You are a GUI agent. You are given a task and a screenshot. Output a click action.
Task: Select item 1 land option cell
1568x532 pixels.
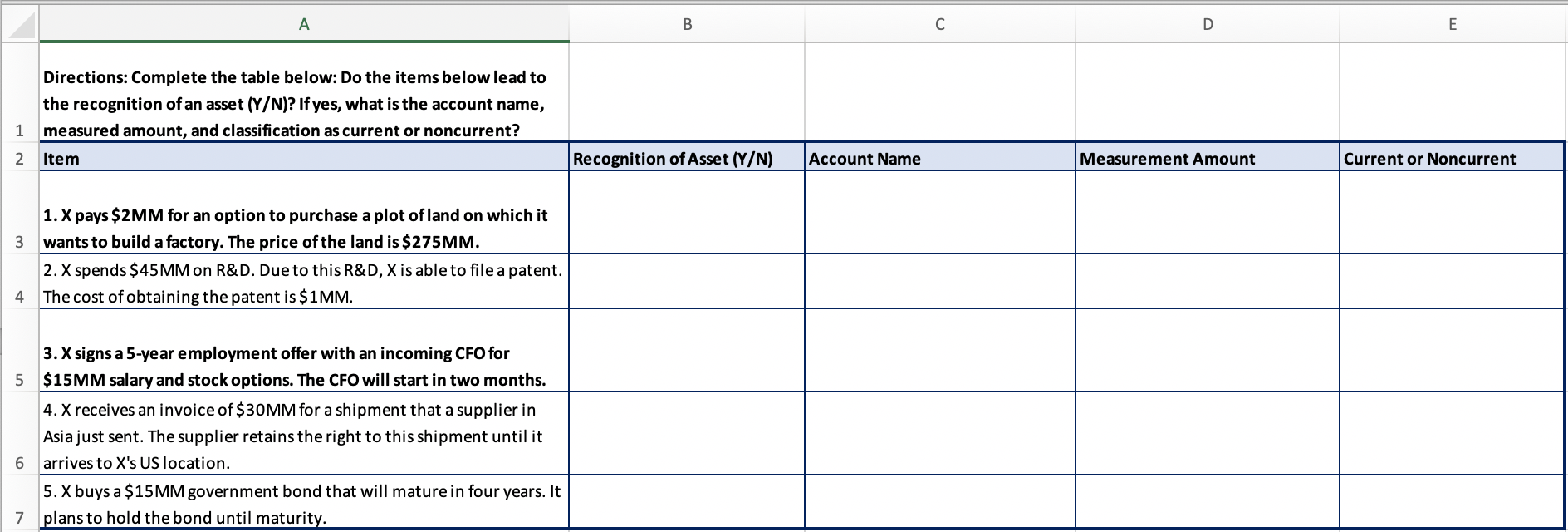pyautogui.click(x=304, y=212)
